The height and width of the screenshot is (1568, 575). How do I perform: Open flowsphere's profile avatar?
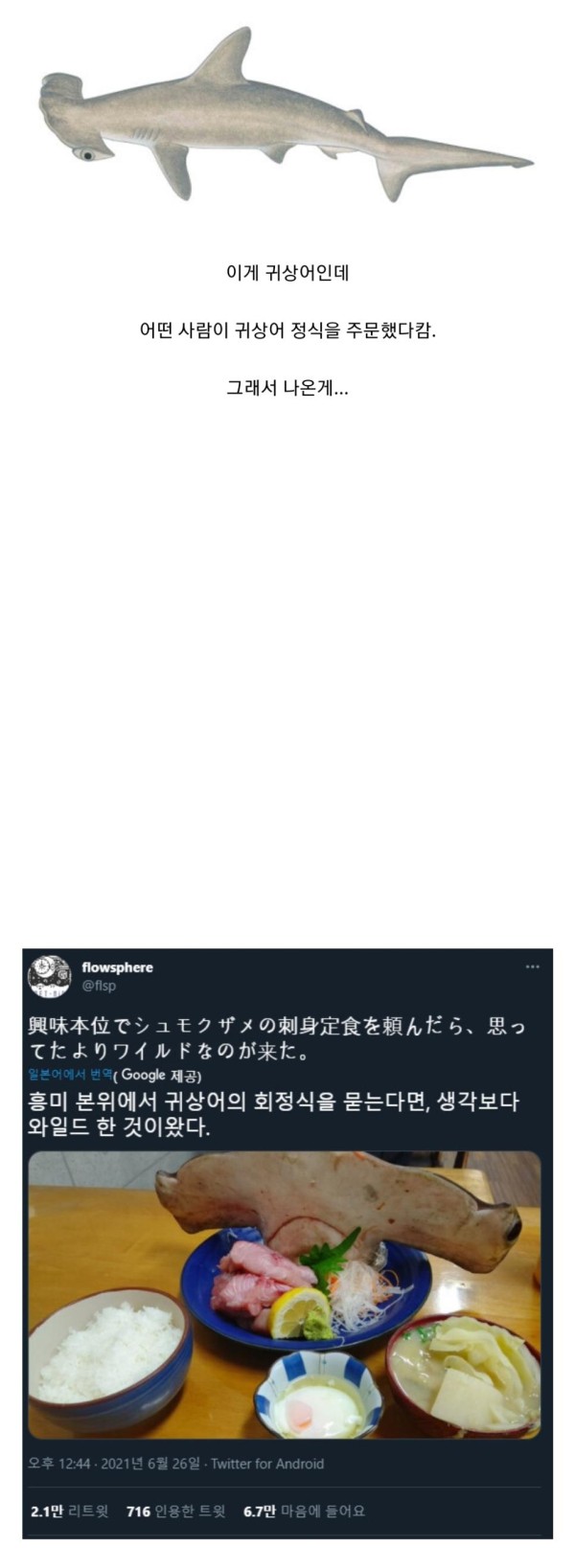point(49,976)
